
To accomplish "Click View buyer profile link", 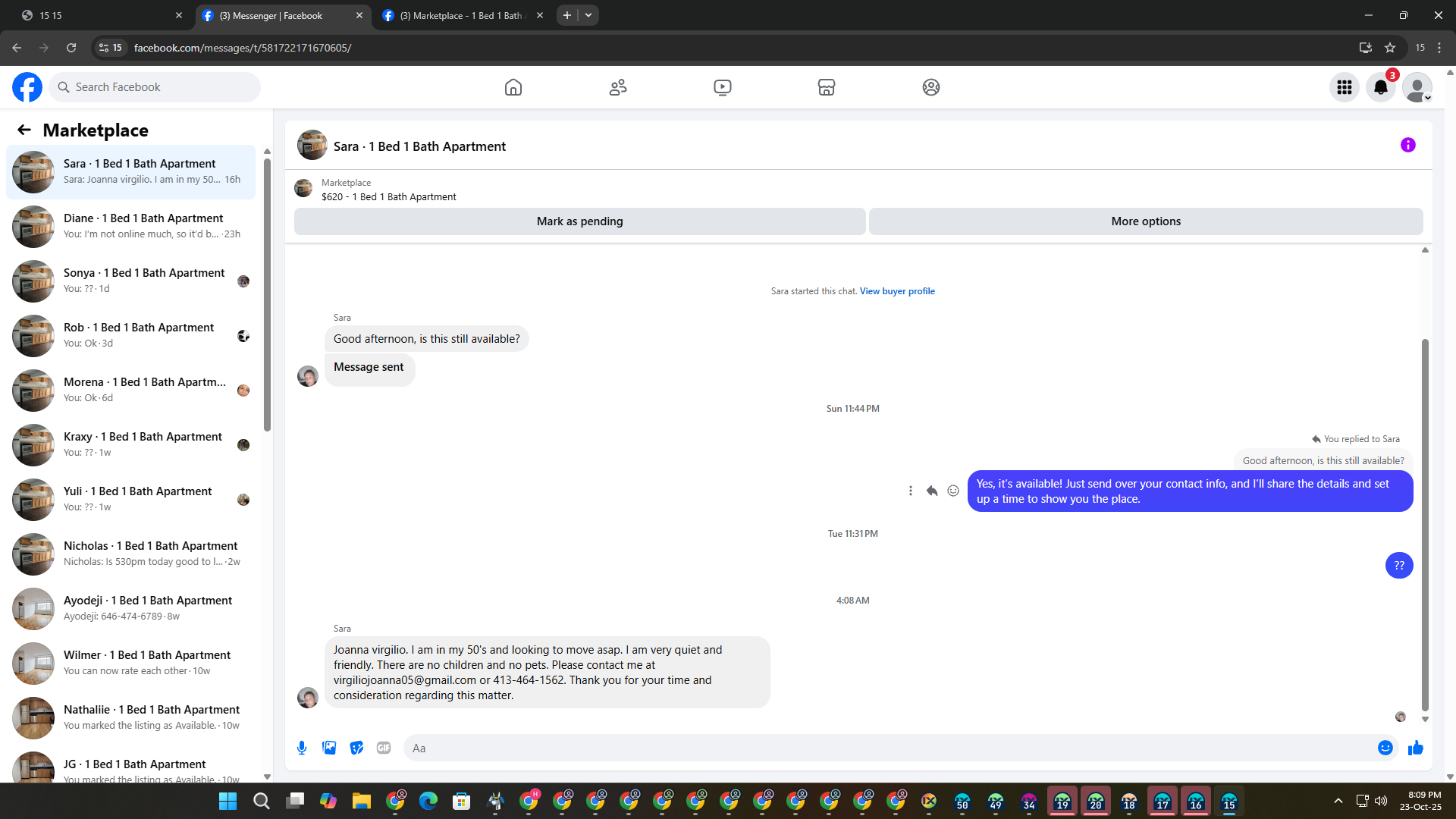I will [x=897, y=291].
